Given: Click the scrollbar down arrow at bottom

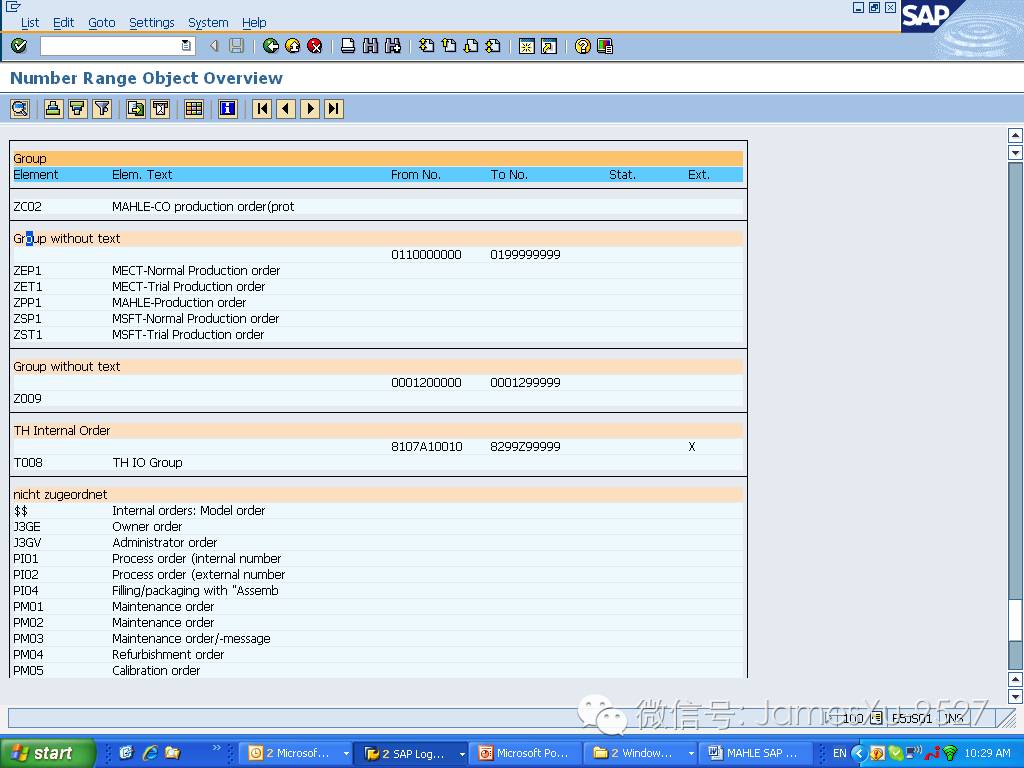Looking at the screenshot, I should click(x=1015, y=697).
